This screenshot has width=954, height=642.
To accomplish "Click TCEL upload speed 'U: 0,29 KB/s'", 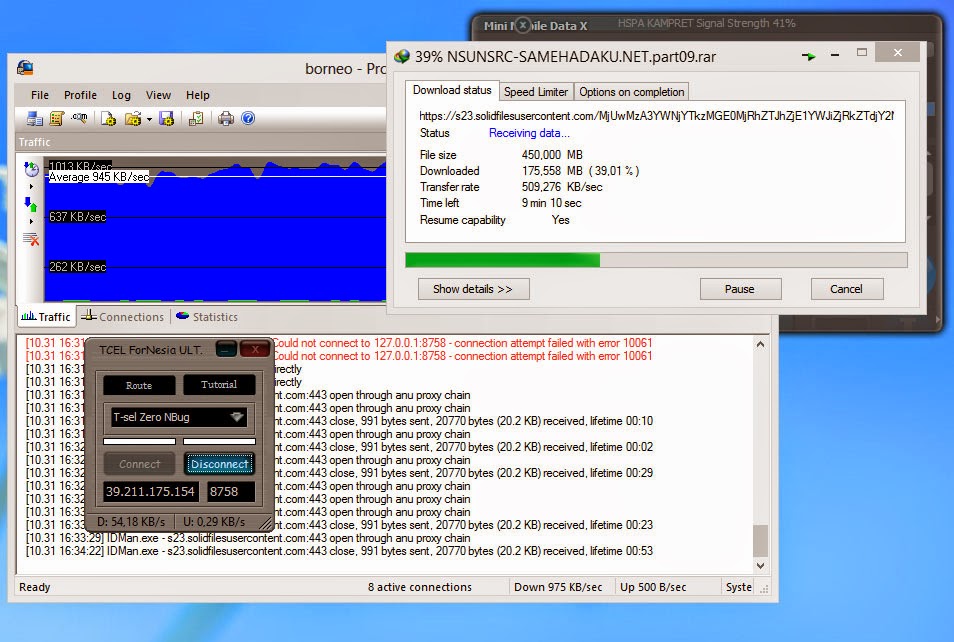I will pyautogui.click(x=214, y=522).
